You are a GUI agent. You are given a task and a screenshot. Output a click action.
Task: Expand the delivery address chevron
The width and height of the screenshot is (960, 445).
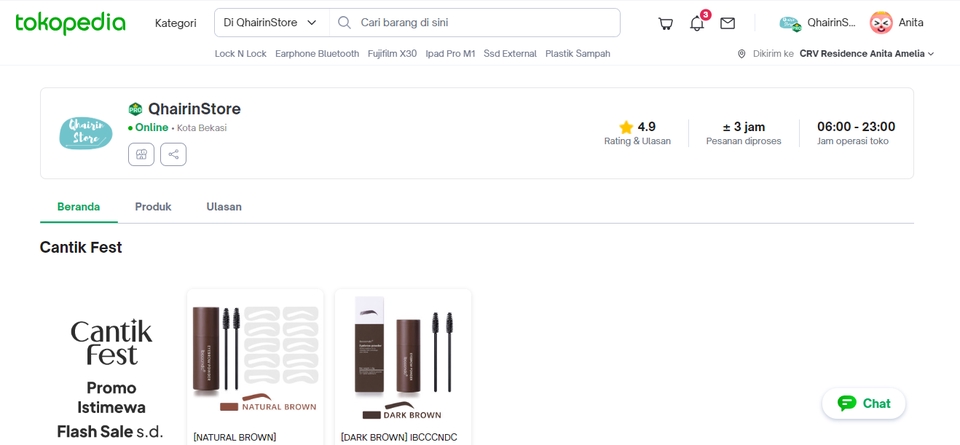tap(931, 54)
